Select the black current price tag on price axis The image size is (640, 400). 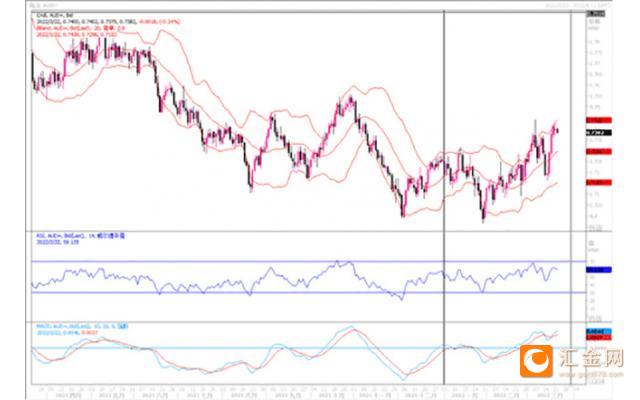pos(599,133)
